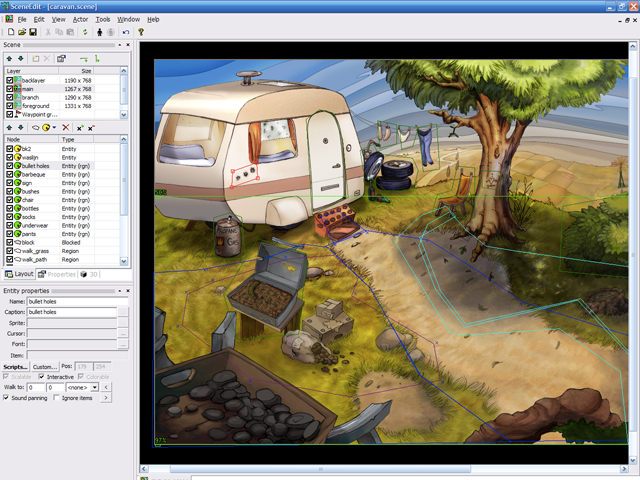Click the Copy toolbar icon
Viewport: 640px width, 480px height.
pos(59,32)
